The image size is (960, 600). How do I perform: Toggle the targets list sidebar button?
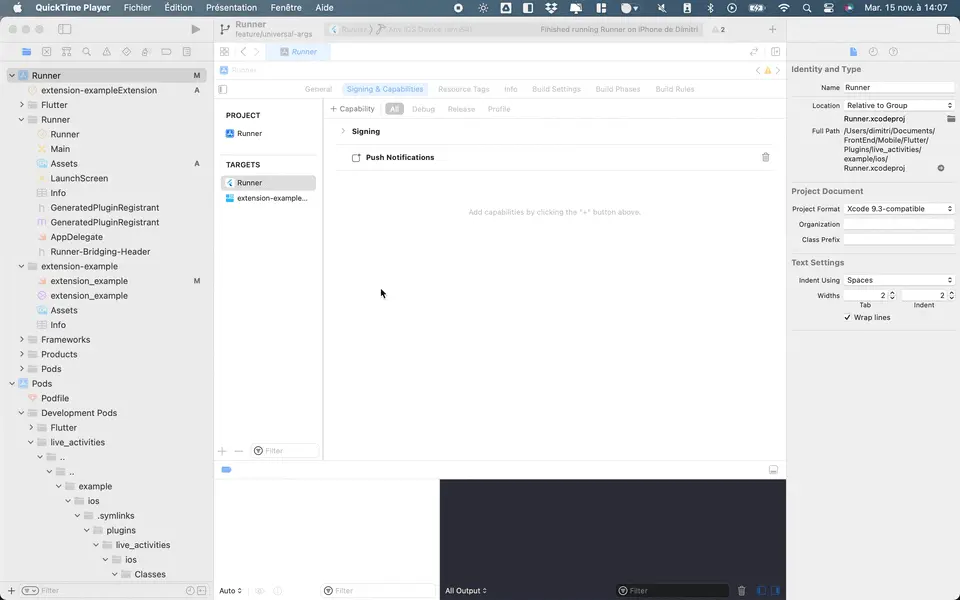[x=223, y=89]
